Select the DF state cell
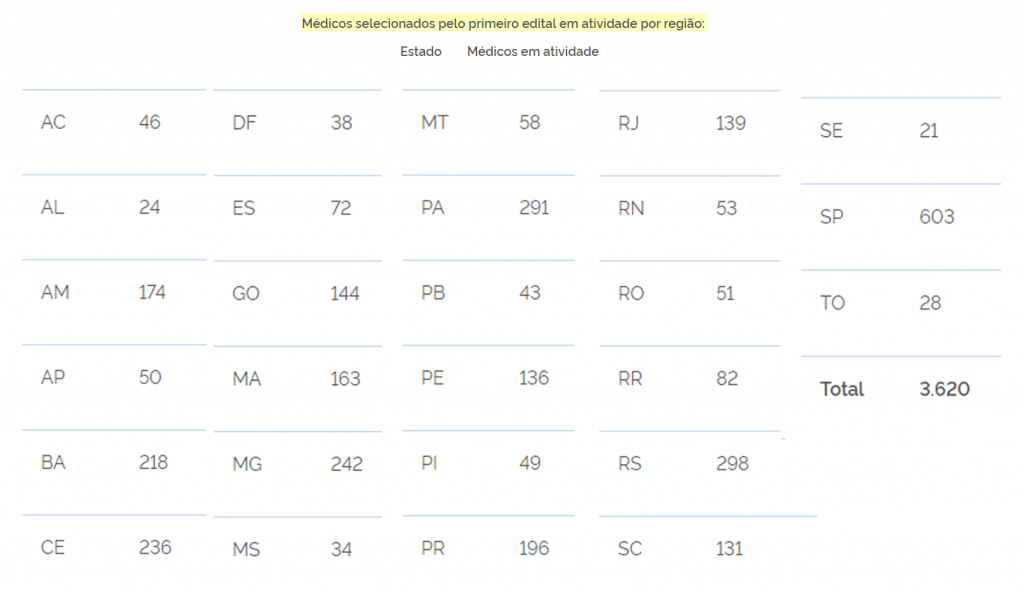Image resolution: width=1024 pixels, height=595 pixels. click(244, 124)
